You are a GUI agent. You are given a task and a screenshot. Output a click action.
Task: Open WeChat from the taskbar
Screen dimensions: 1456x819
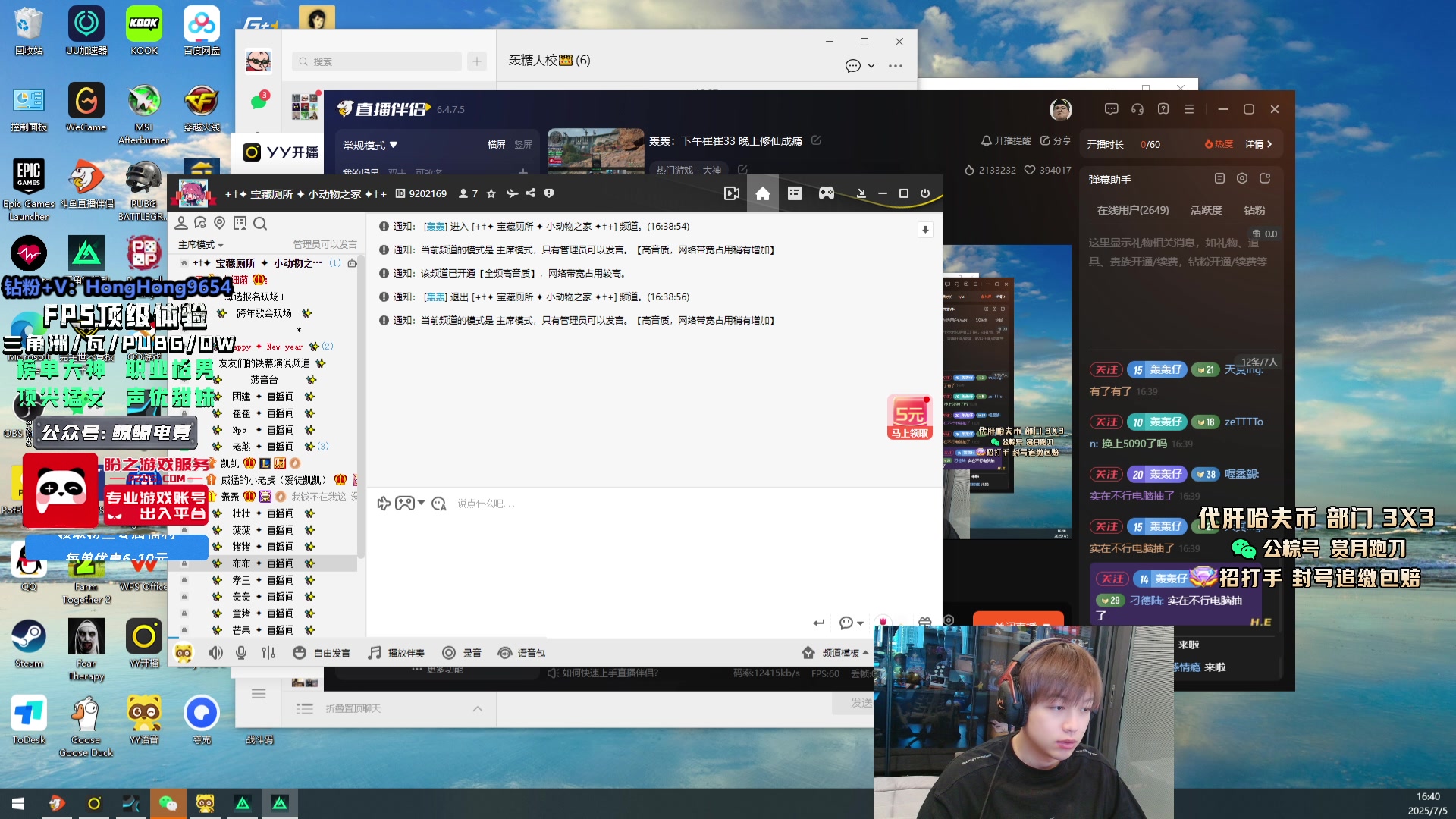(x=168, y=804)
